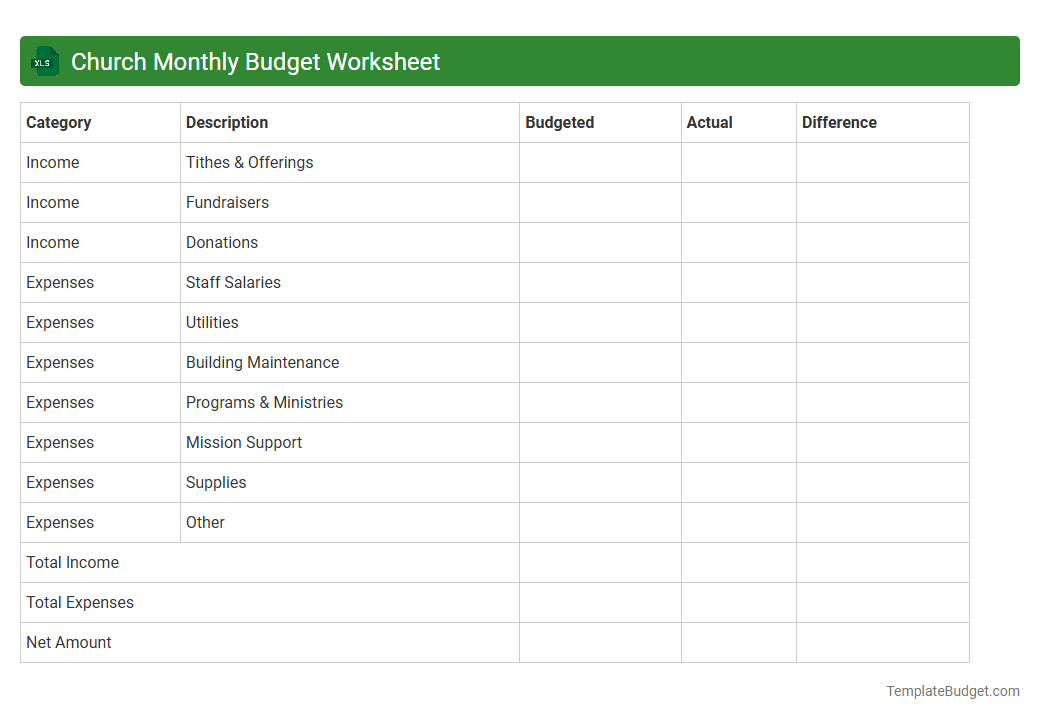Select the Utilities expense row
This screenshot has width=1040, height=720.
click(212, 322)
